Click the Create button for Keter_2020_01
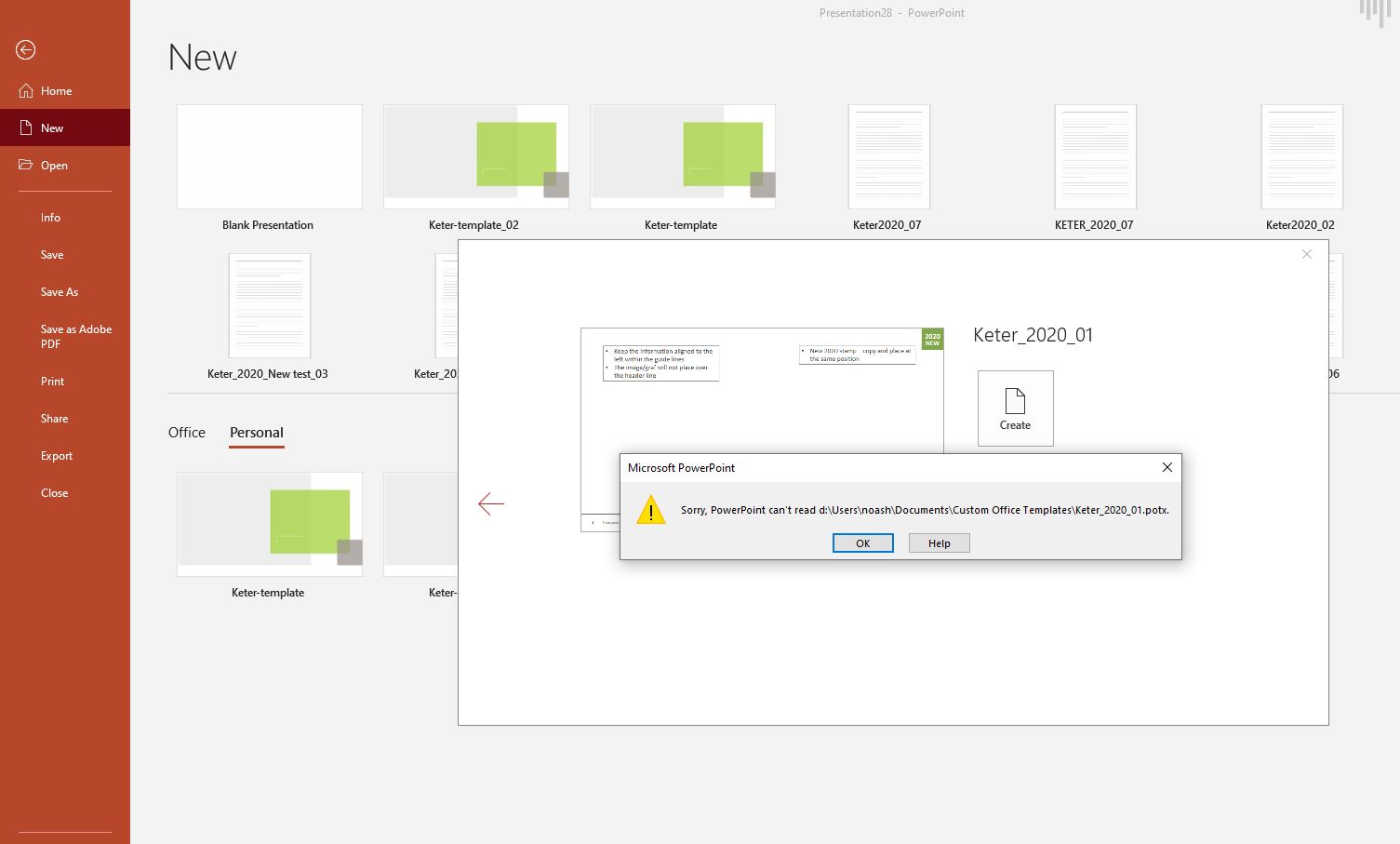Image resolution: width=1400 pixels, height=844 pixels. point(1016,409)
